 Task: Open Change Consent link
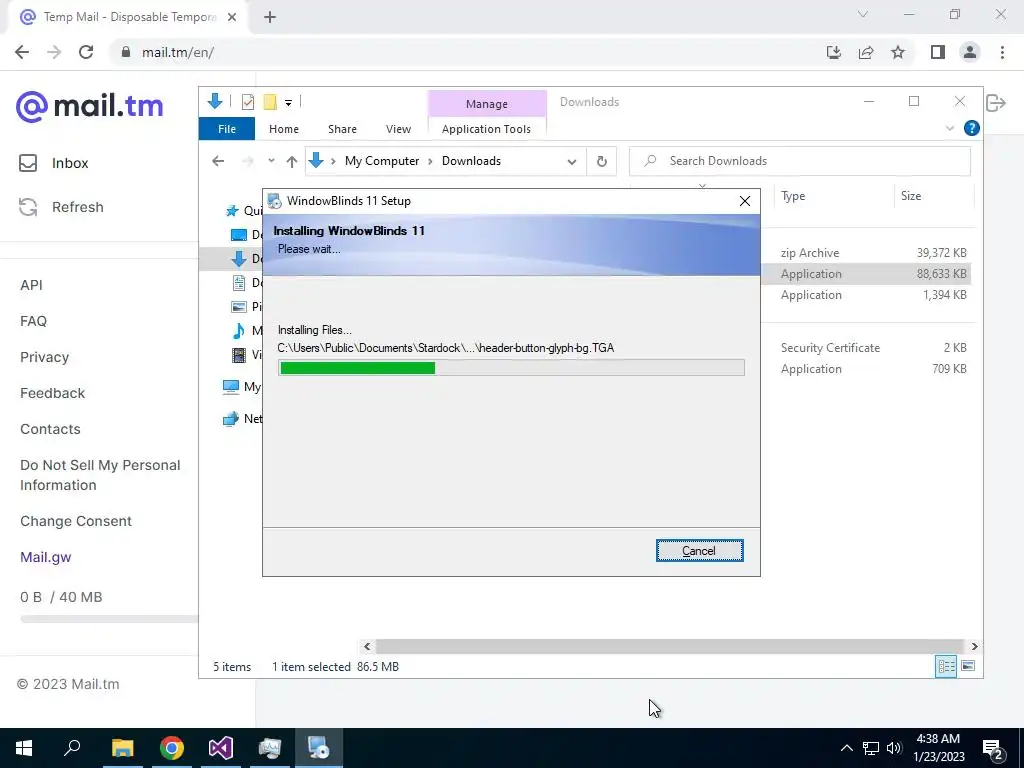(x=76, y=521)
